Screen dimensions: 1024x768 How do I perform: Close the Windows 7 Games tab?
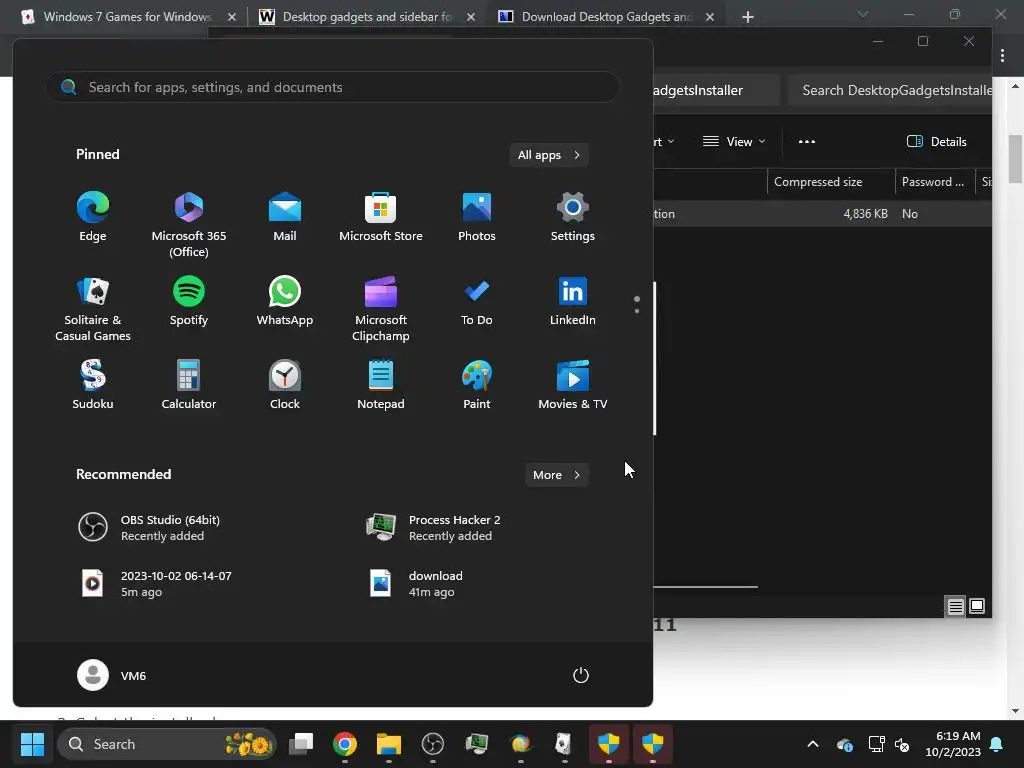click(x=232, y=17)
